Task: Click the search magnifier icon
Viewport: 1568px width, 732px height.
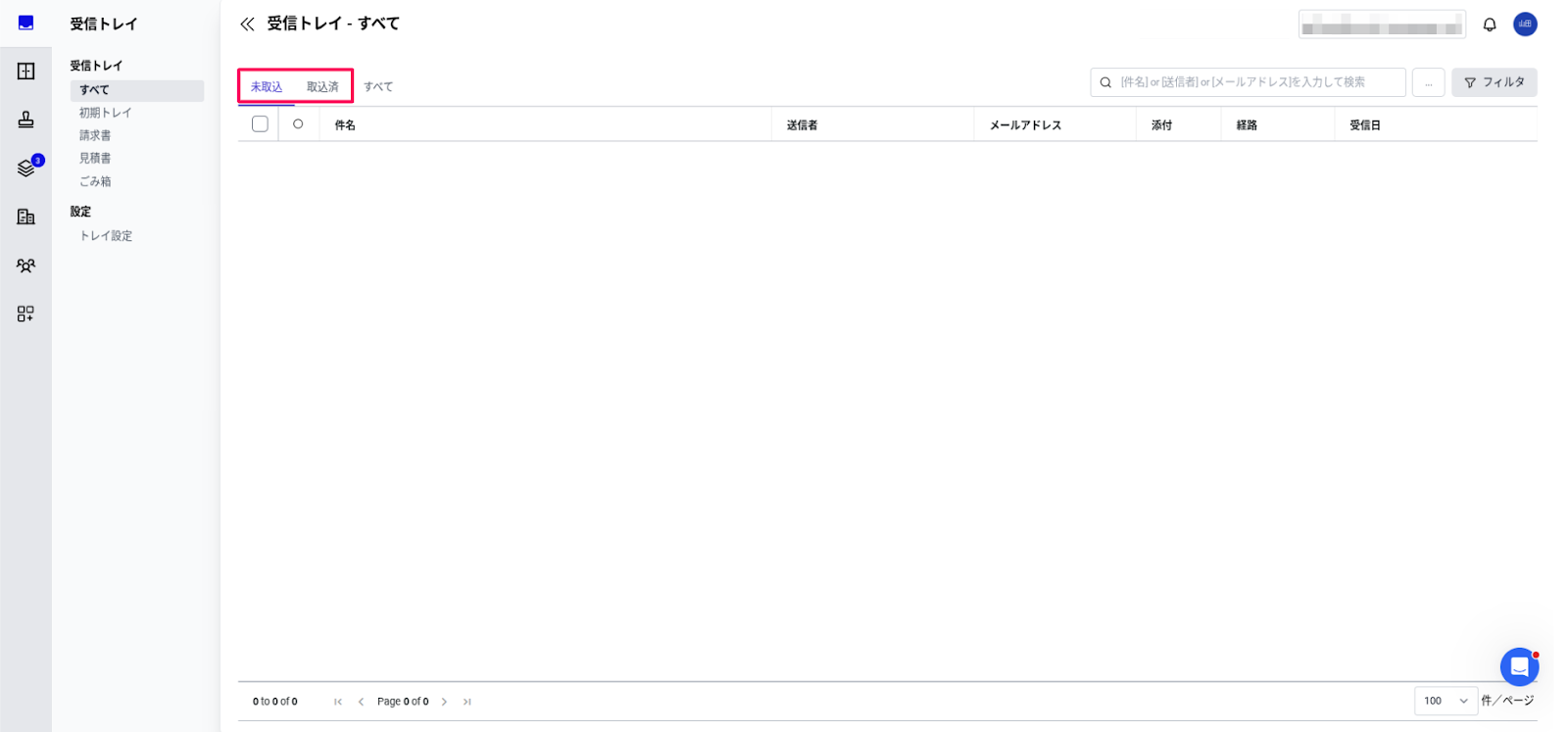Action: click(1105, 82)
